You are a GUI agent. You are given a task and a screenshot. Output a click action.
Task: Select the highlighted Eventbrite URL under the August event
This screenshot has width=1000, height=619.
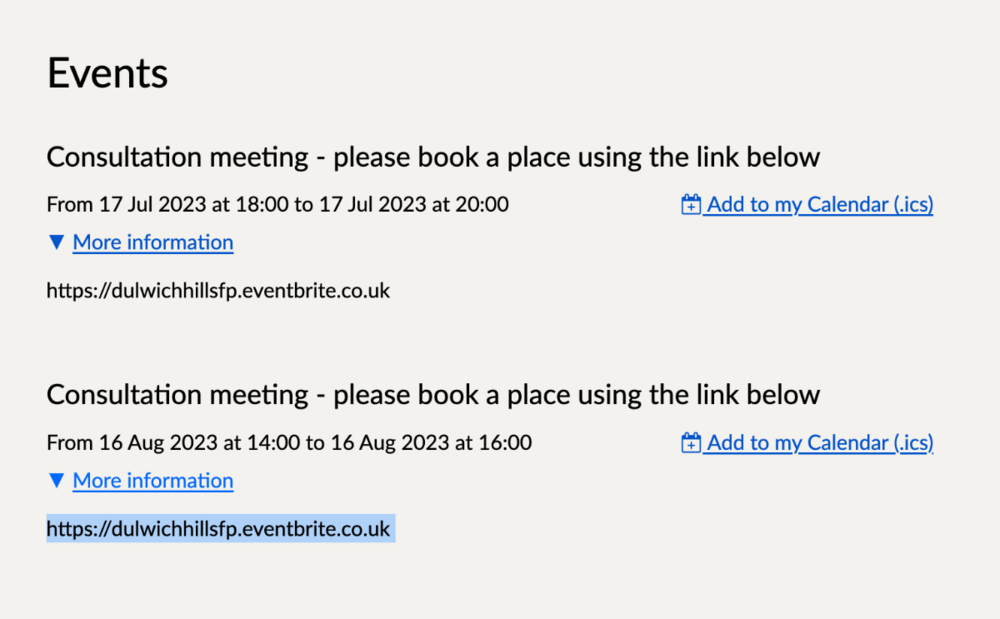click(219, 529)
